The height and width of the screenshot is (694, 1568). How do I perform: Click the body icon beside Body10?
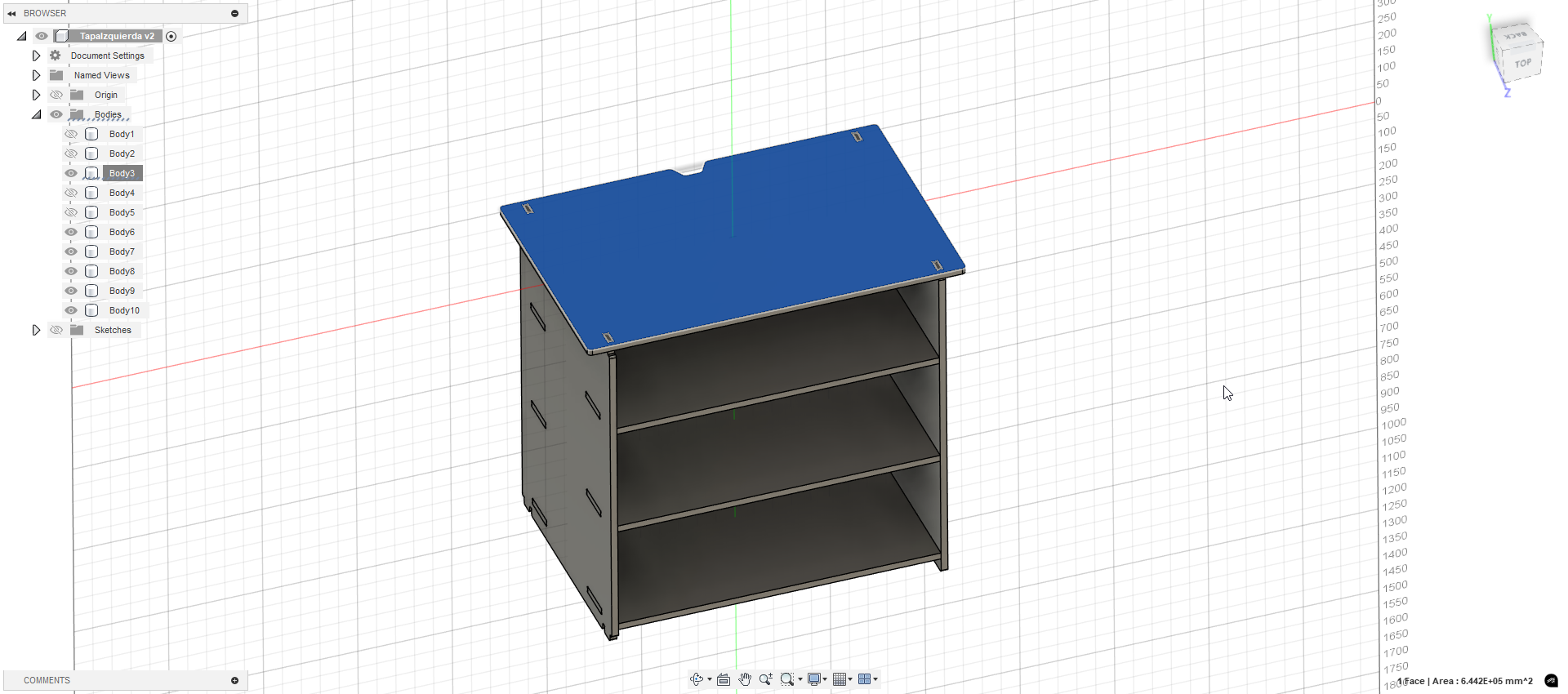[91, 310]
